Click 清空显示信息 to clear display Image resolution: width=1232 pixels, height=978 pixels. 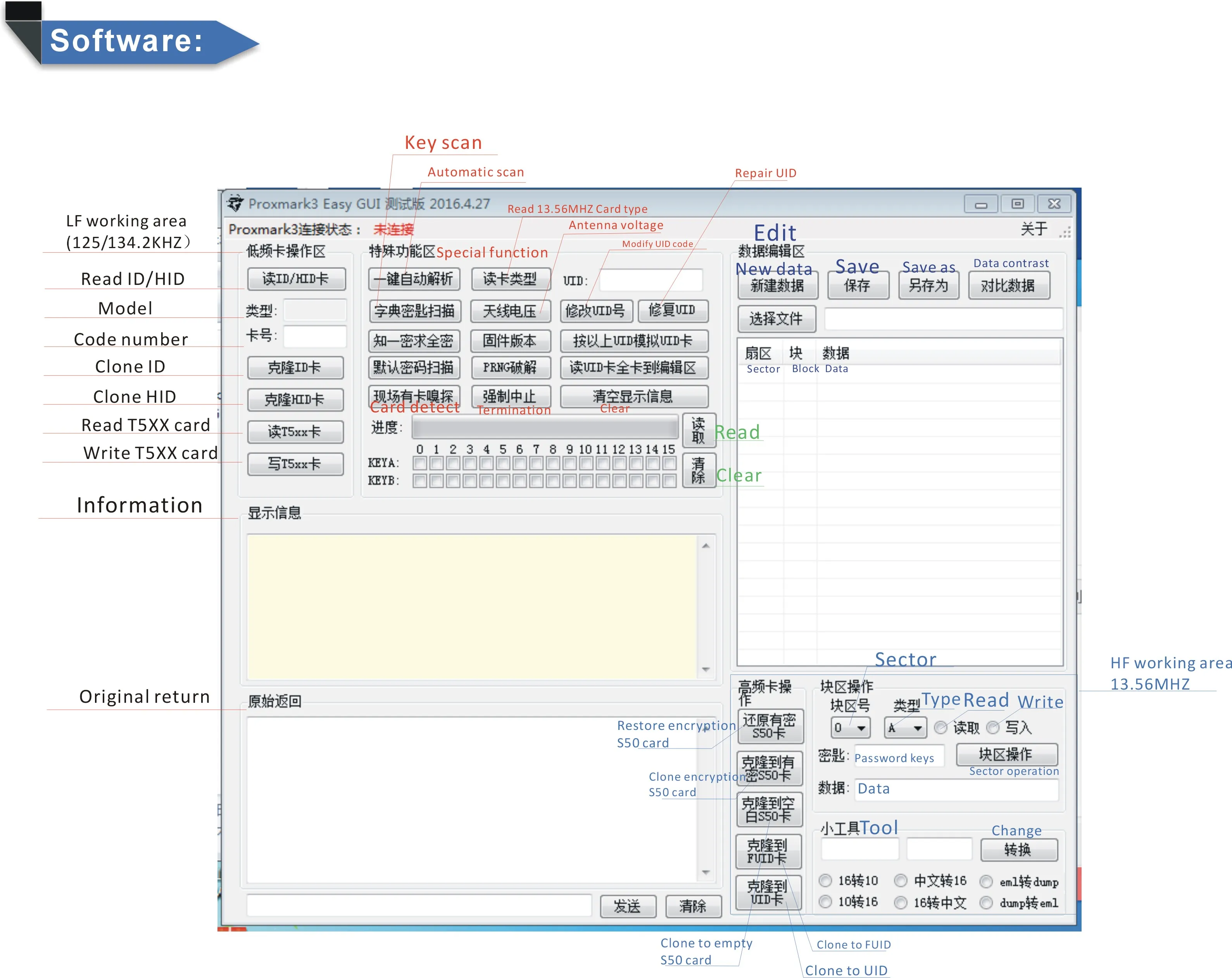tap(634, 396)
